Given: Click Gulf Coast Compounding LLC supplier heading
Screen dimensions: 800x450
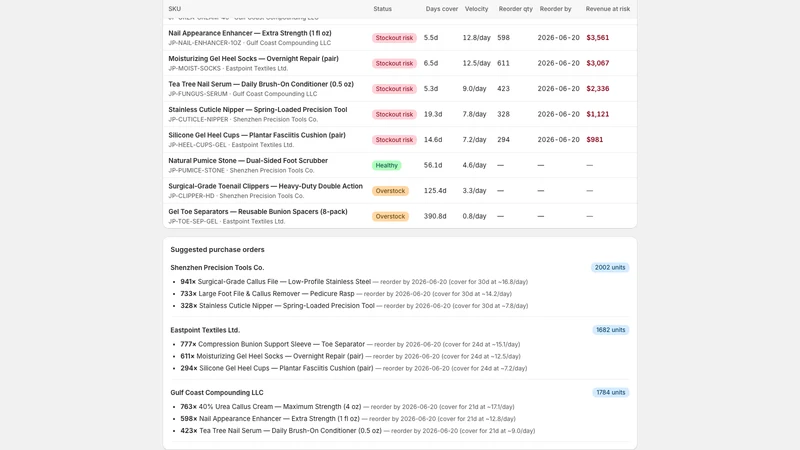Looking at the screenshot, I should 217,393.
